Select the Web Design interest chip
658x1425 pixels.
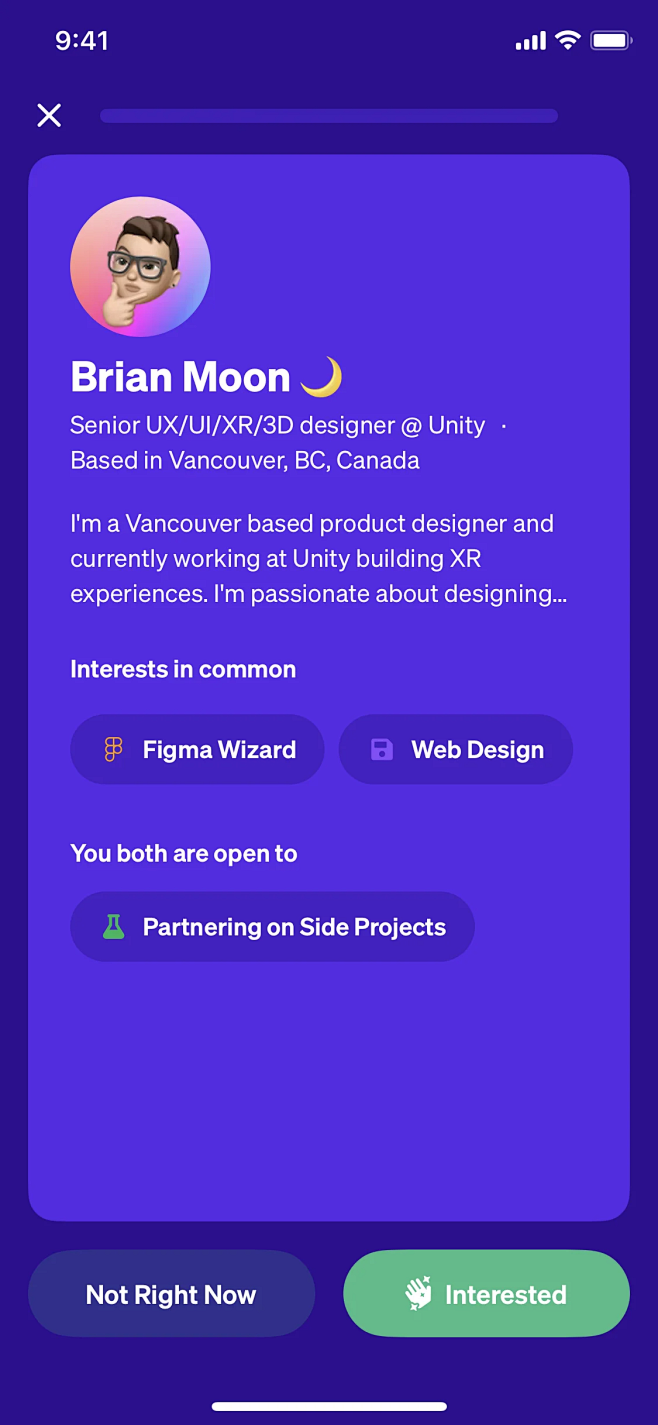[x=456, y=750]
